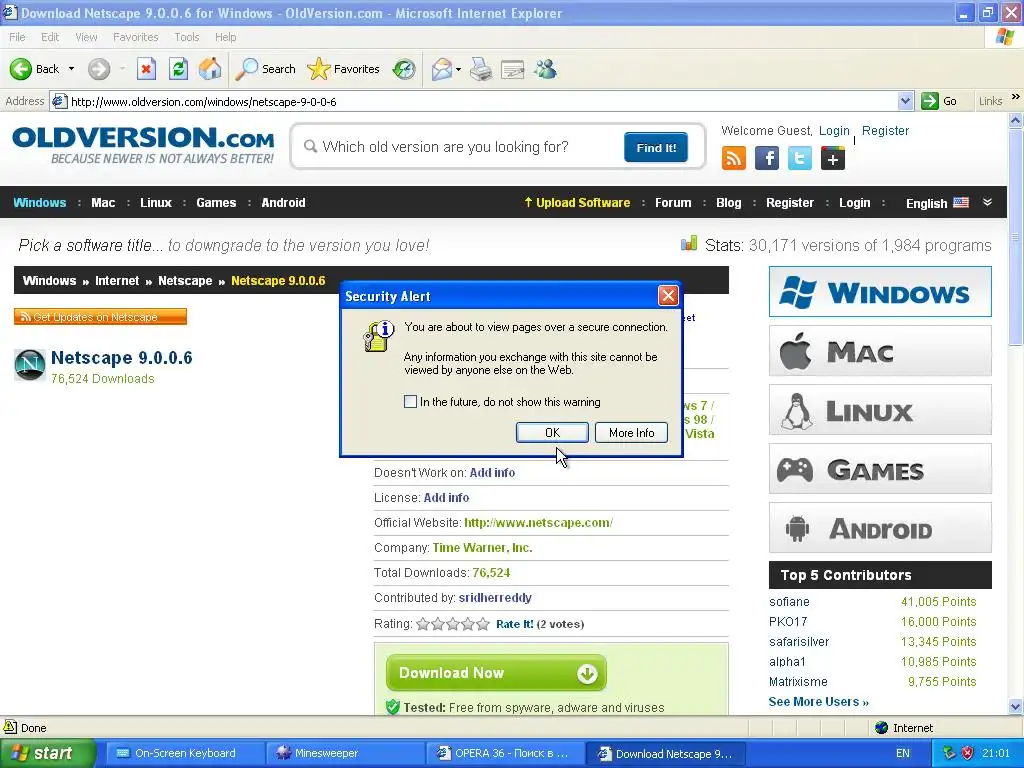The image size is (1024, 768).
Task: Click the Get Updates on Netscape button
Action: point(101,317)
